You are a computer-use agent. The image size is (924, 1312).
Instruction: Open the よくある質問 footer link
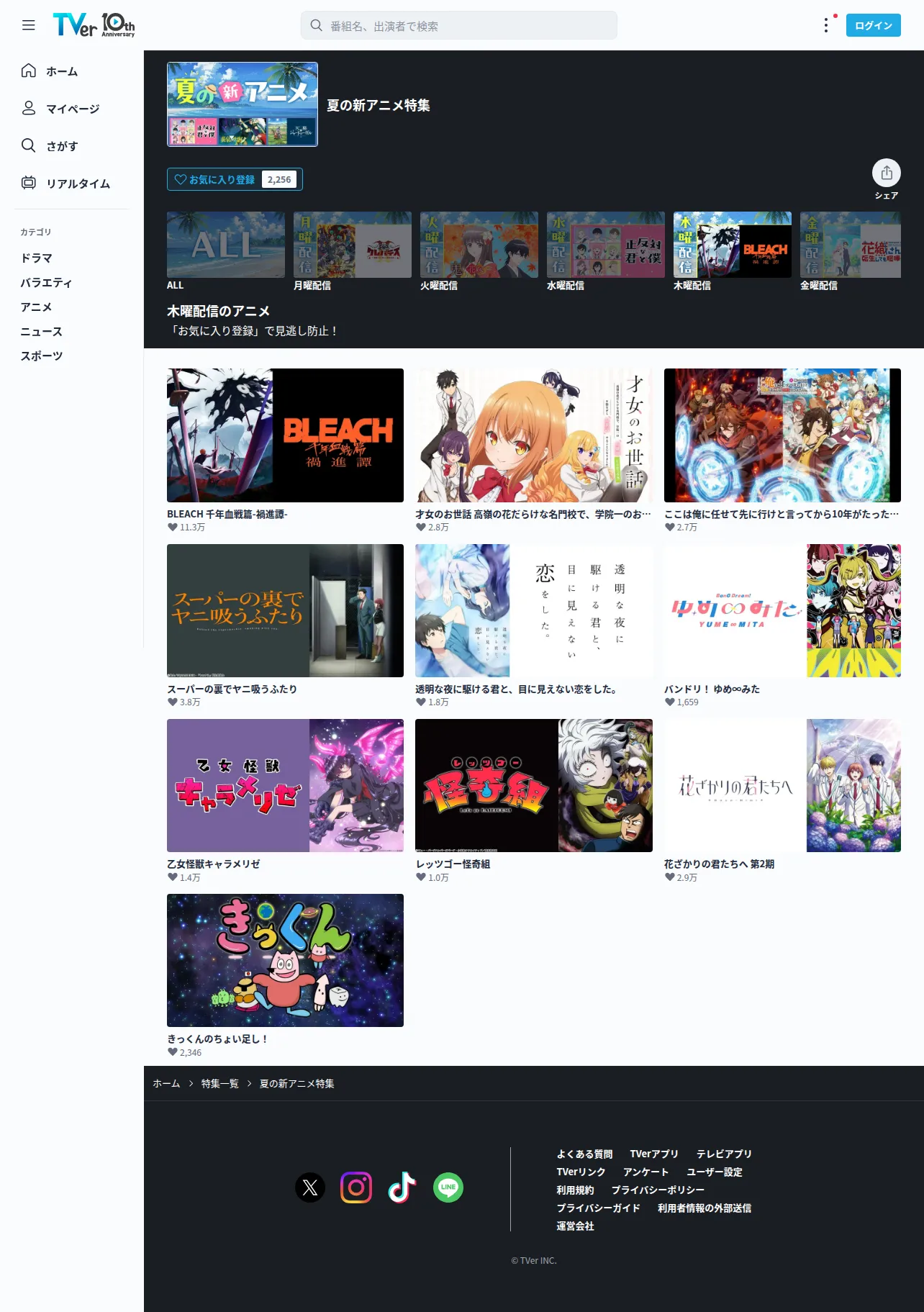point(584,1154)
